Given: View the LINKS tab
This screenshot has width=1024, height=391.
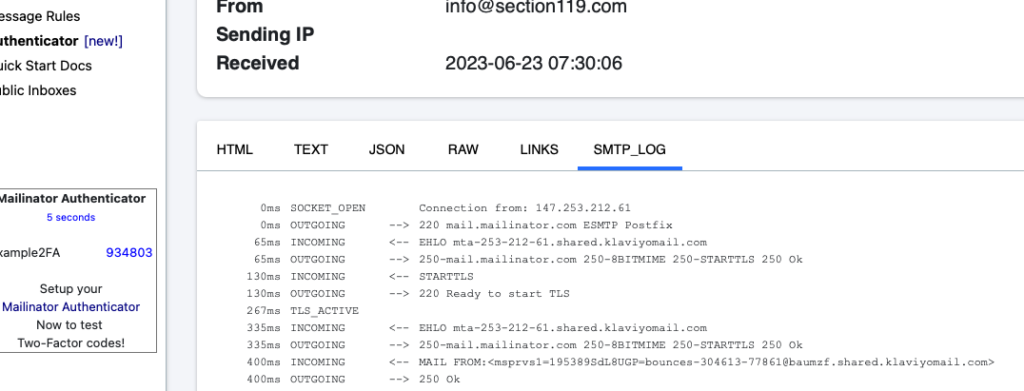Looking at the screenshot, I should 539,149.
